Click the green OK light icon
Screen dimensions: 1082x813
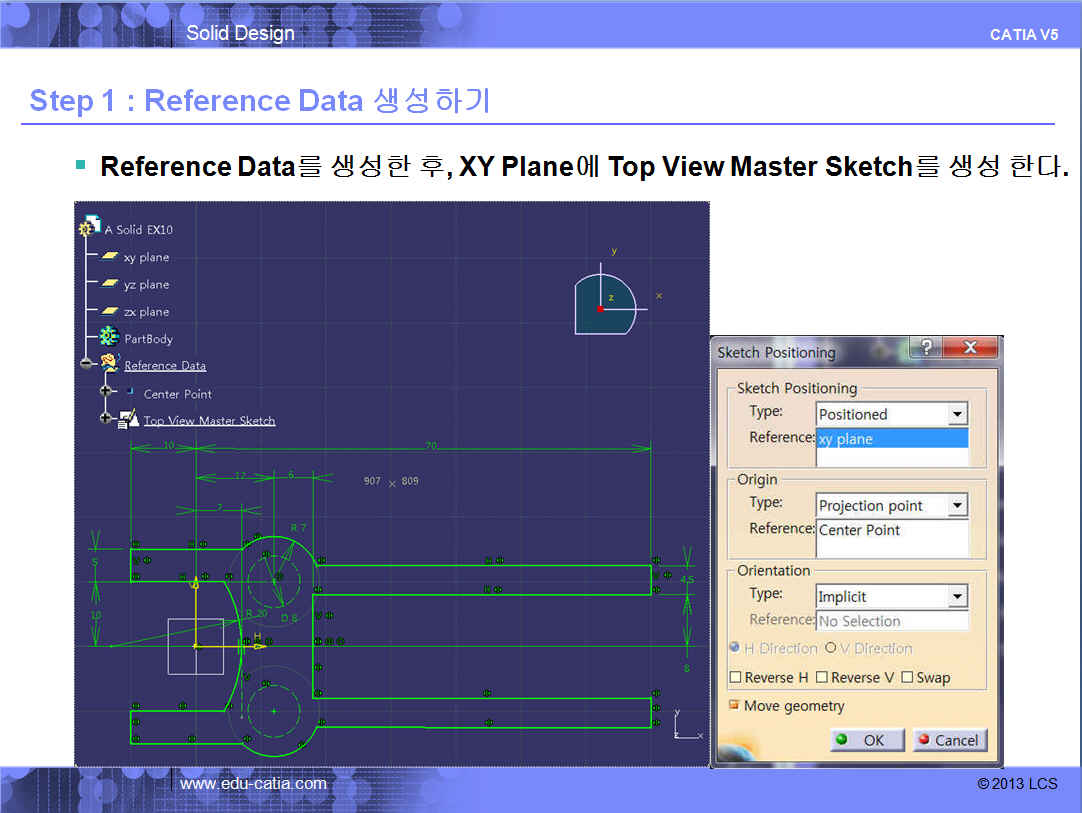coord(842,739)
